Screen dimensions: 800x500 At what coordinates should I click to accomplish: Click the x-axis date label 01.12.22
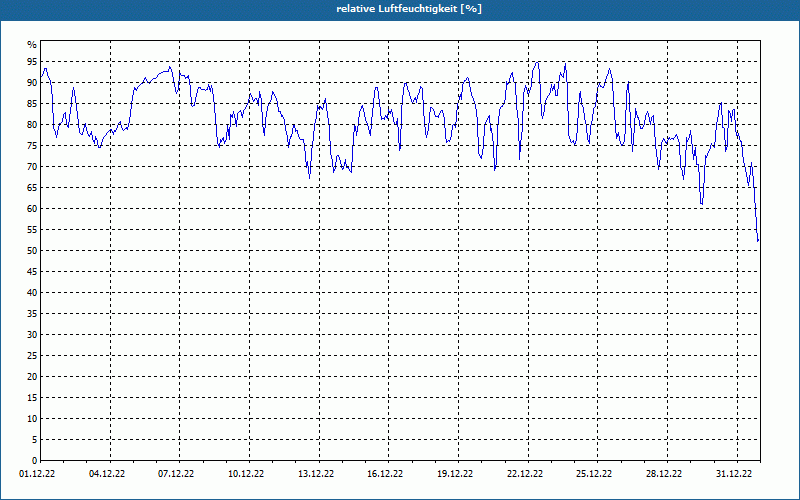(37, 474)
